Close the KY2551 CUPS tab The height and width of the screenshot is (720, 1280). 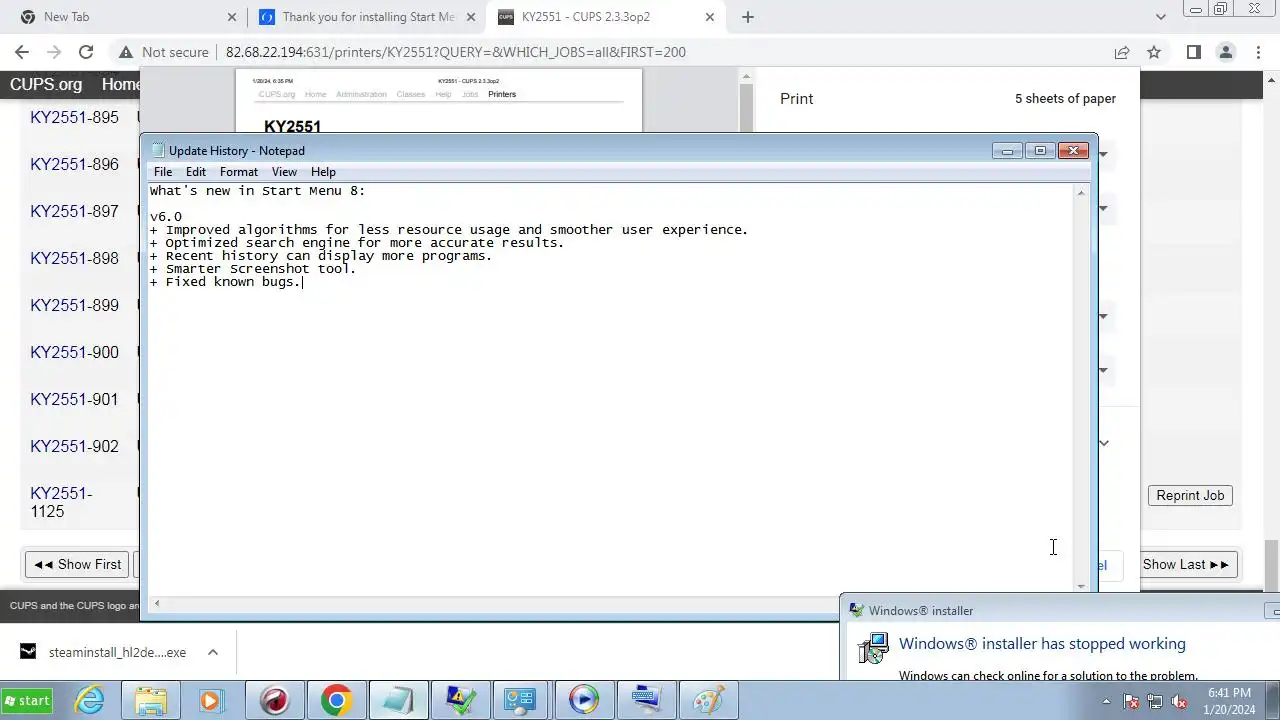710,17
